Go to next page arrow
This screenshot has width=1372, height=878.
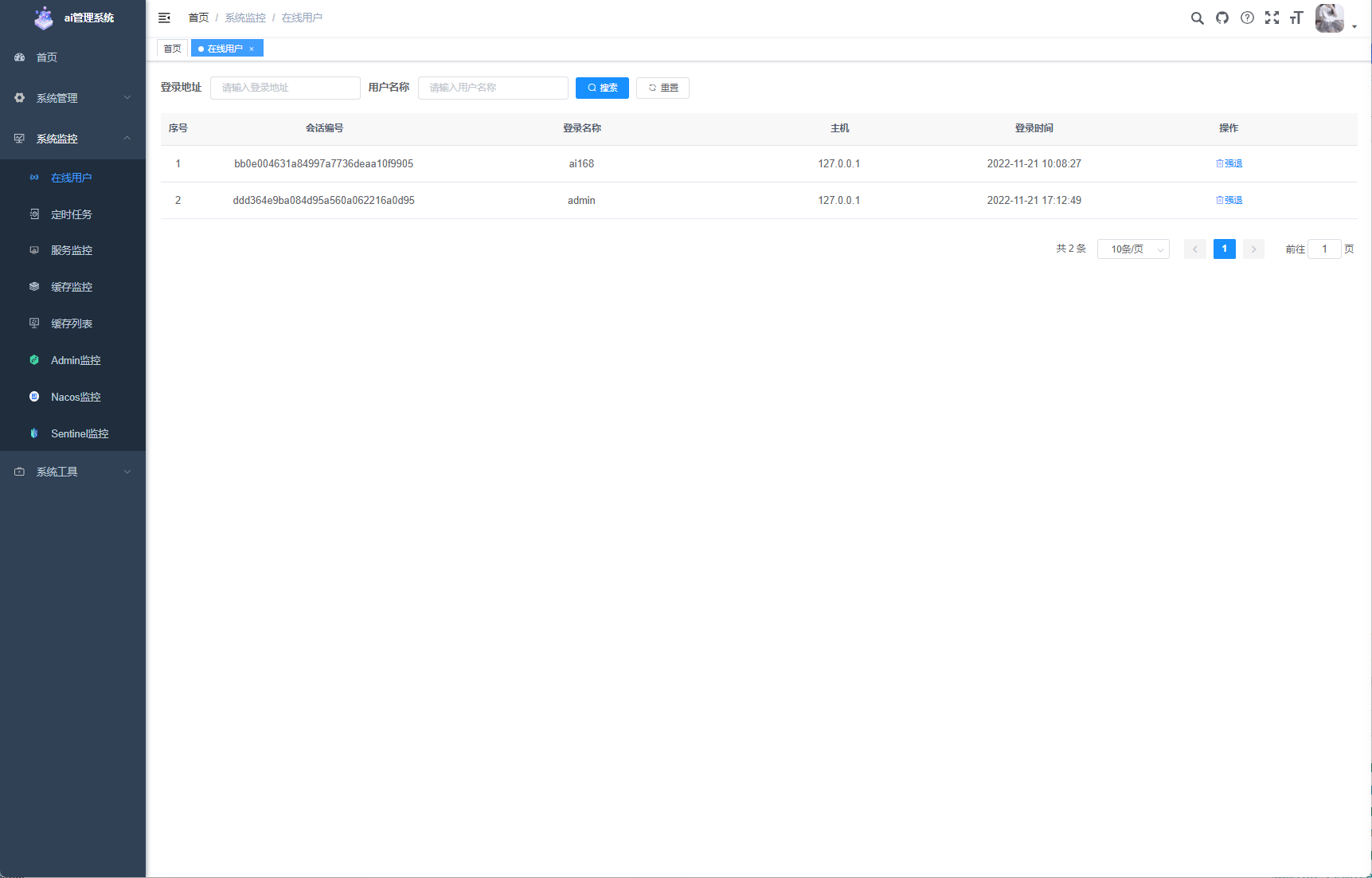(1253, 249)
